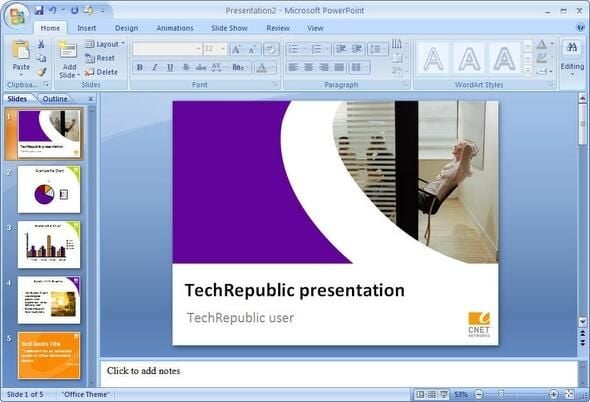Screen dimensions: 590x402
Task: Change text direction
Action: click(399, 44)
